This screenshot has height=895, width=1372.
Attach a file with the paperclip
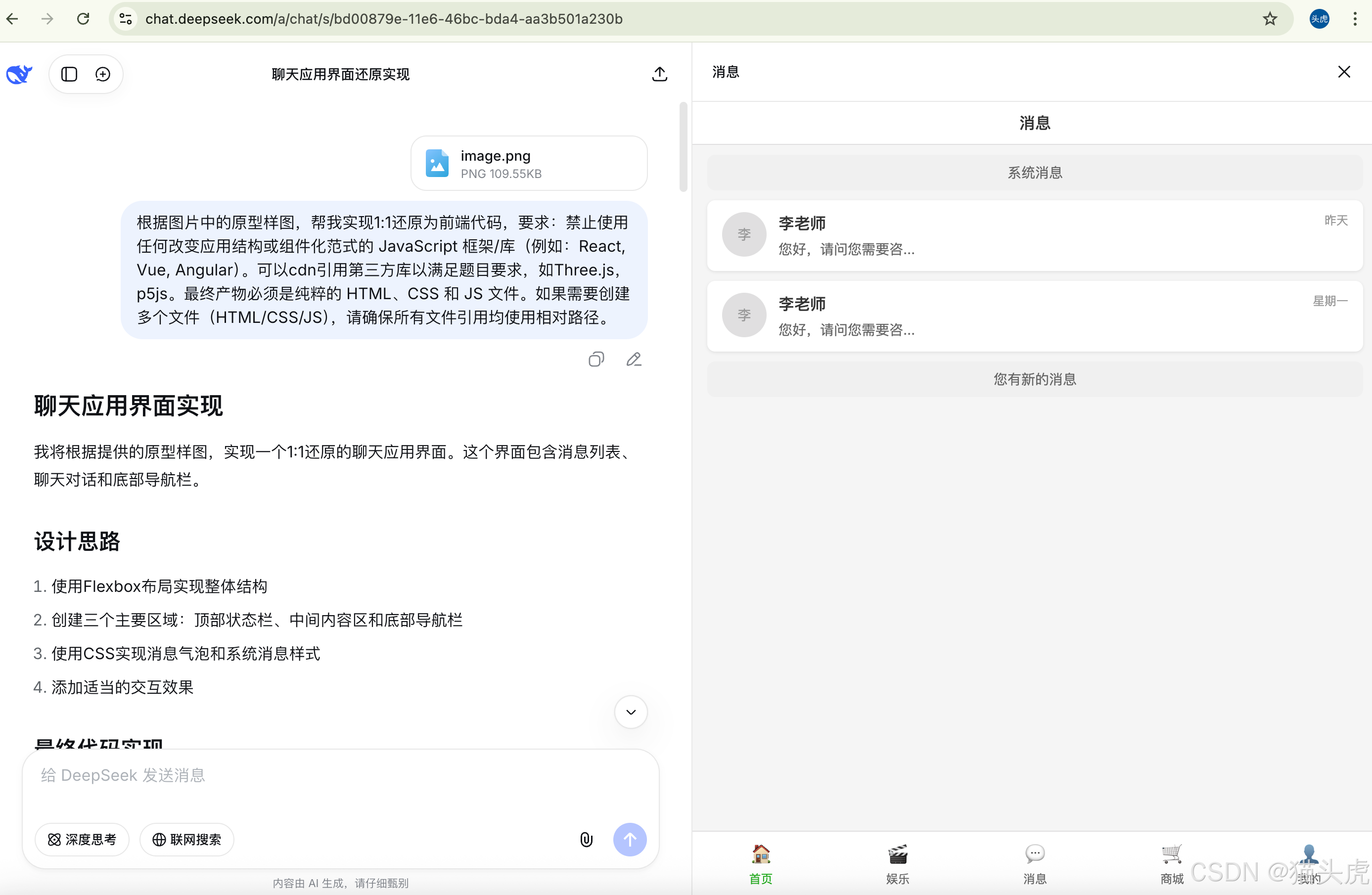(x=586, y=840)
